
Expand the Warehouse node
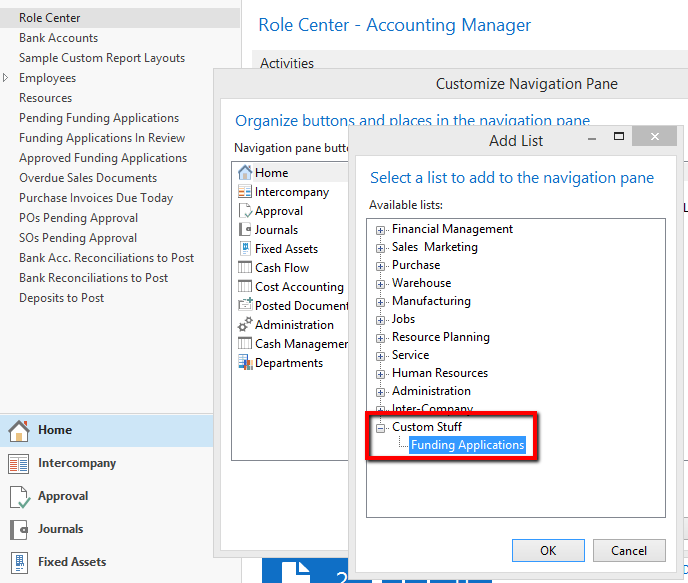(380, 284)
